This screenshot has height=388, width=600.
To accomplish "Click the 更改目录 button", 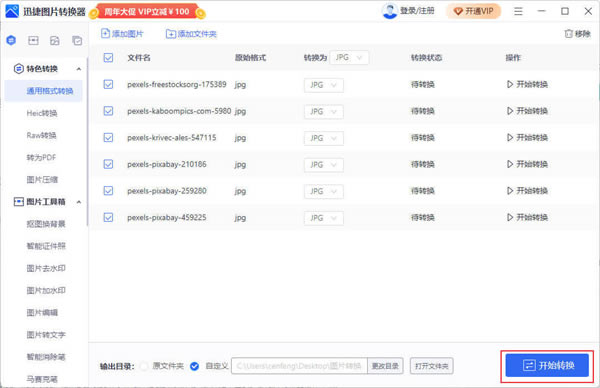I will click(385, 366).
